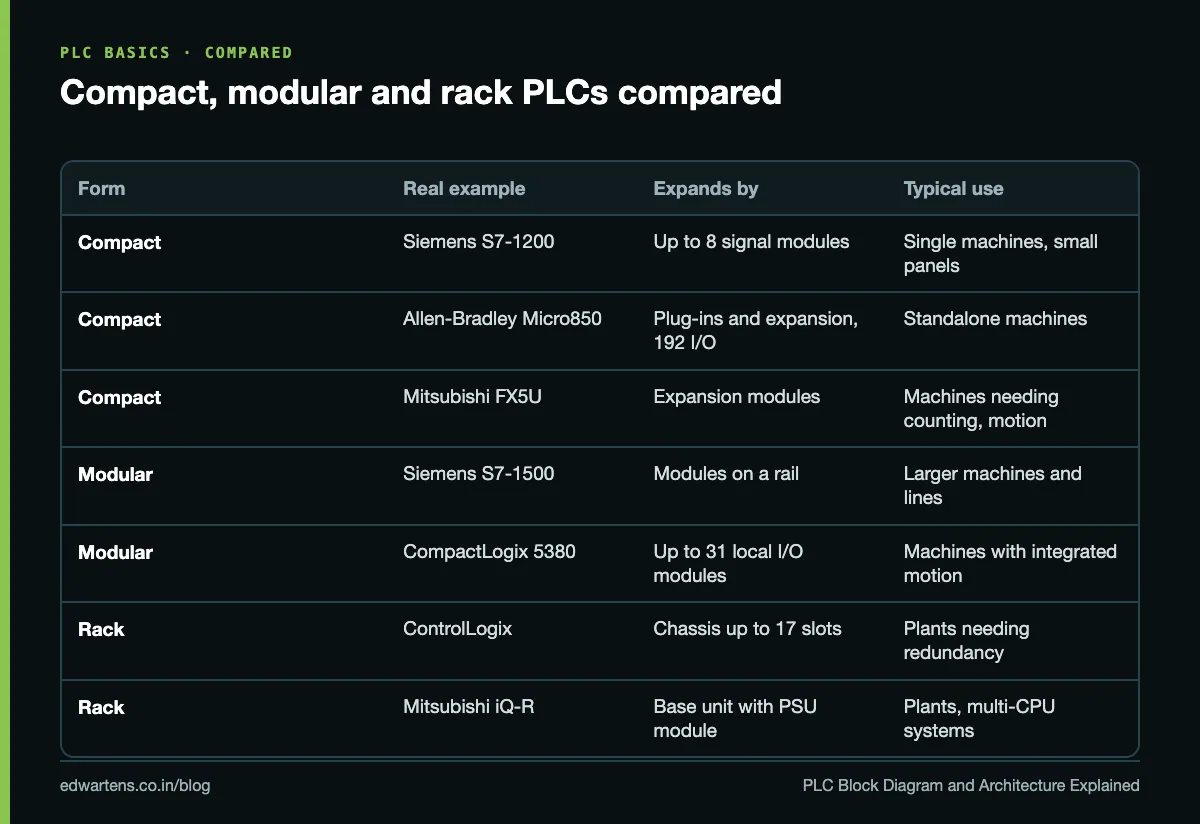Screen dimensions: 1200x824
Task: Click 'Machines with integrated motion' cell
Action: click(1010, 564)
